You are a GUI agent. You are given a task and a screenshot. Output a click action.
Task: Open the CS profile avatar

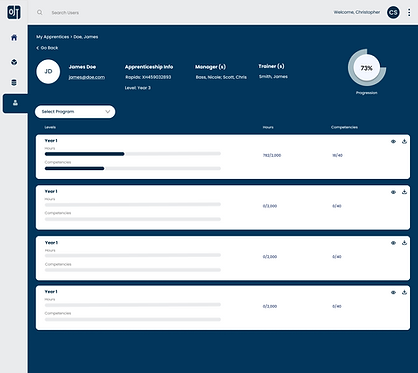tap(393, 13)
